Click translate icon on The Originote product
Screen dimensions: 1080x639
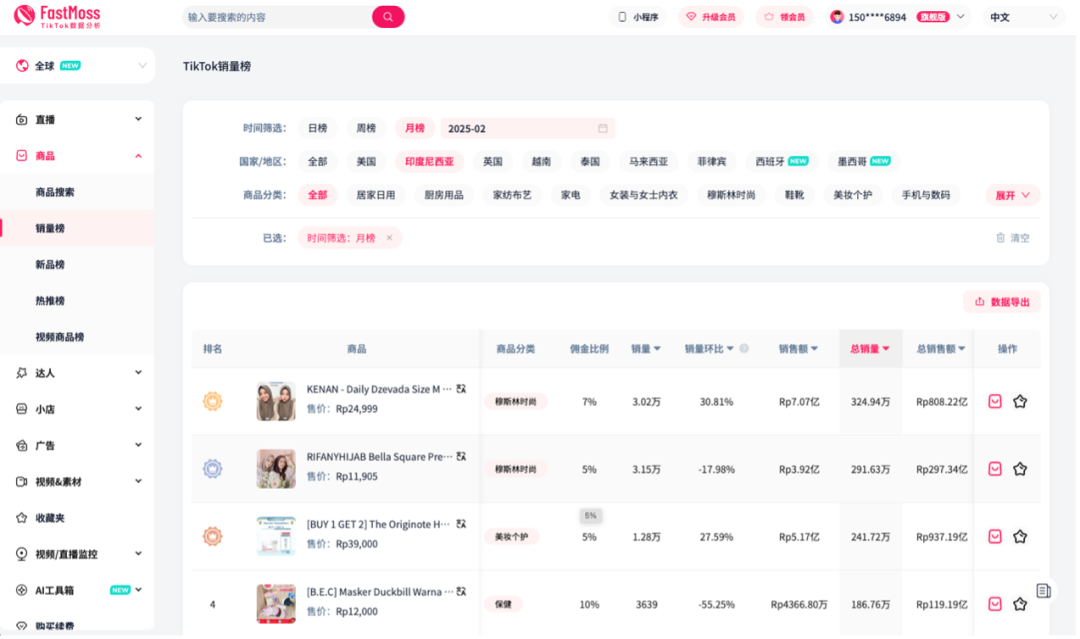pos(461,524)
